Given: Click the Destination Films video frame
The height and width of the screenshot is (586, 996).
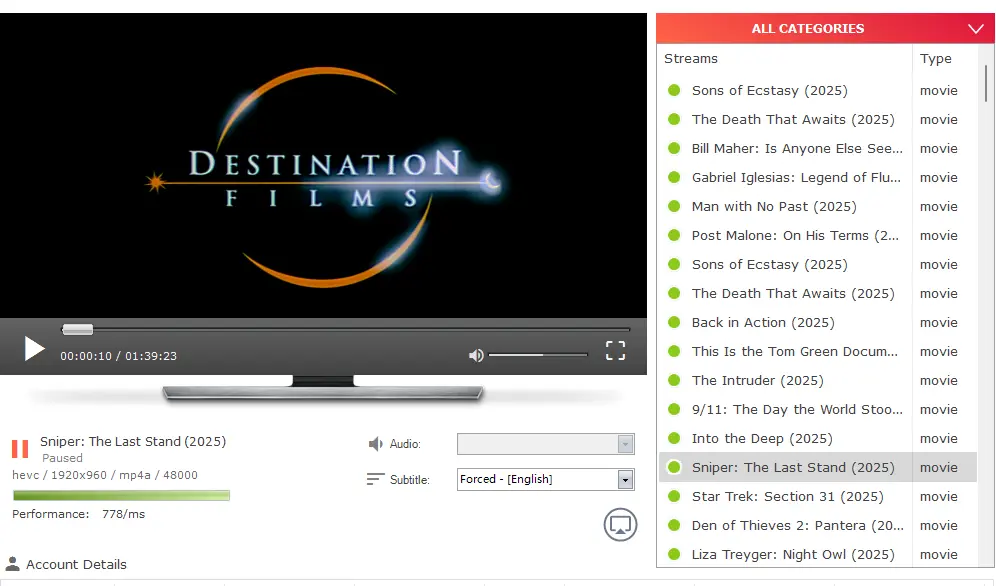Looking at the screenshot, I should (x=323, y=165).
